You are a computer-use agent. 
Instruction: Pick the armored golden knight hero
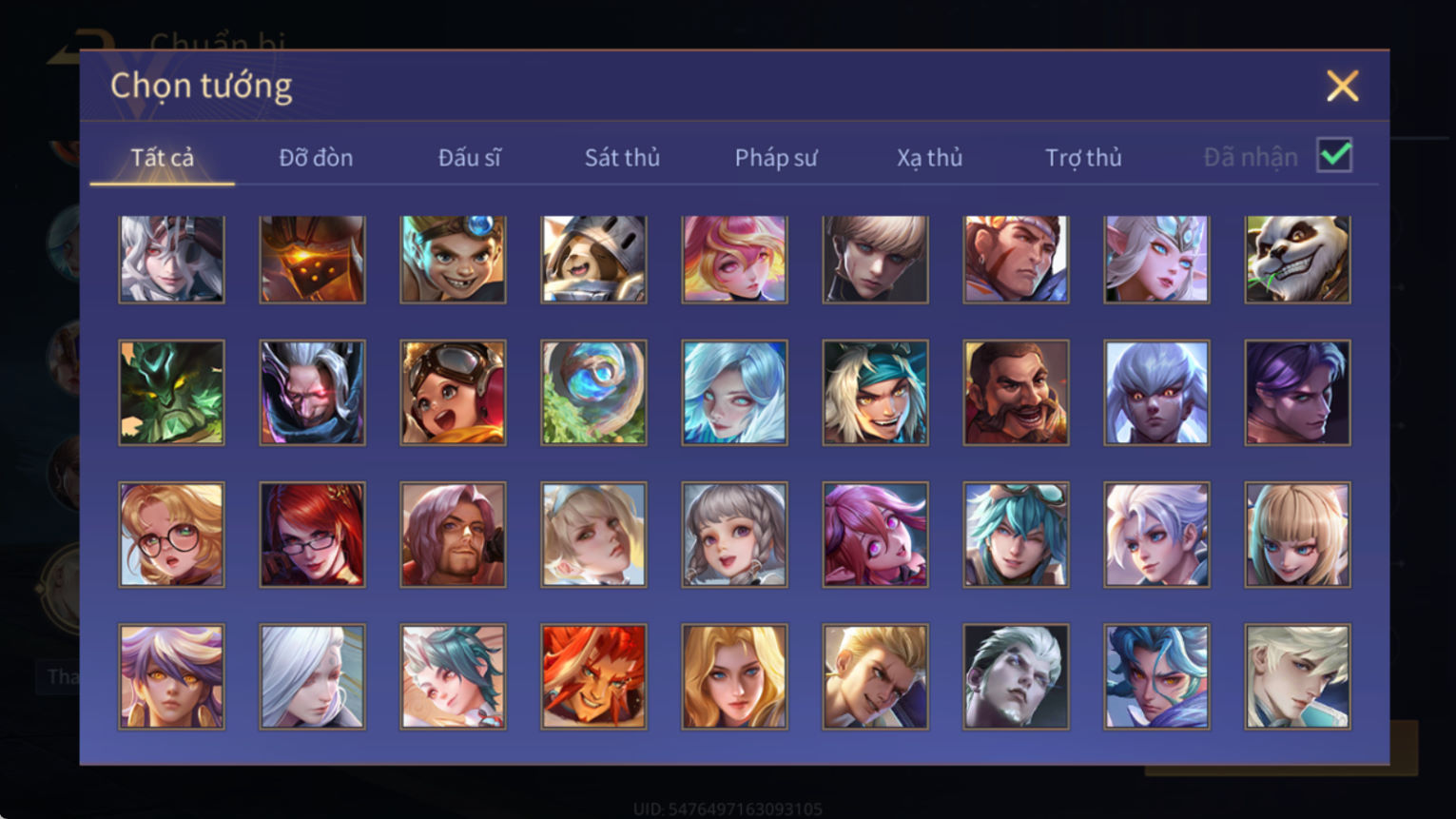coord(312,259)
